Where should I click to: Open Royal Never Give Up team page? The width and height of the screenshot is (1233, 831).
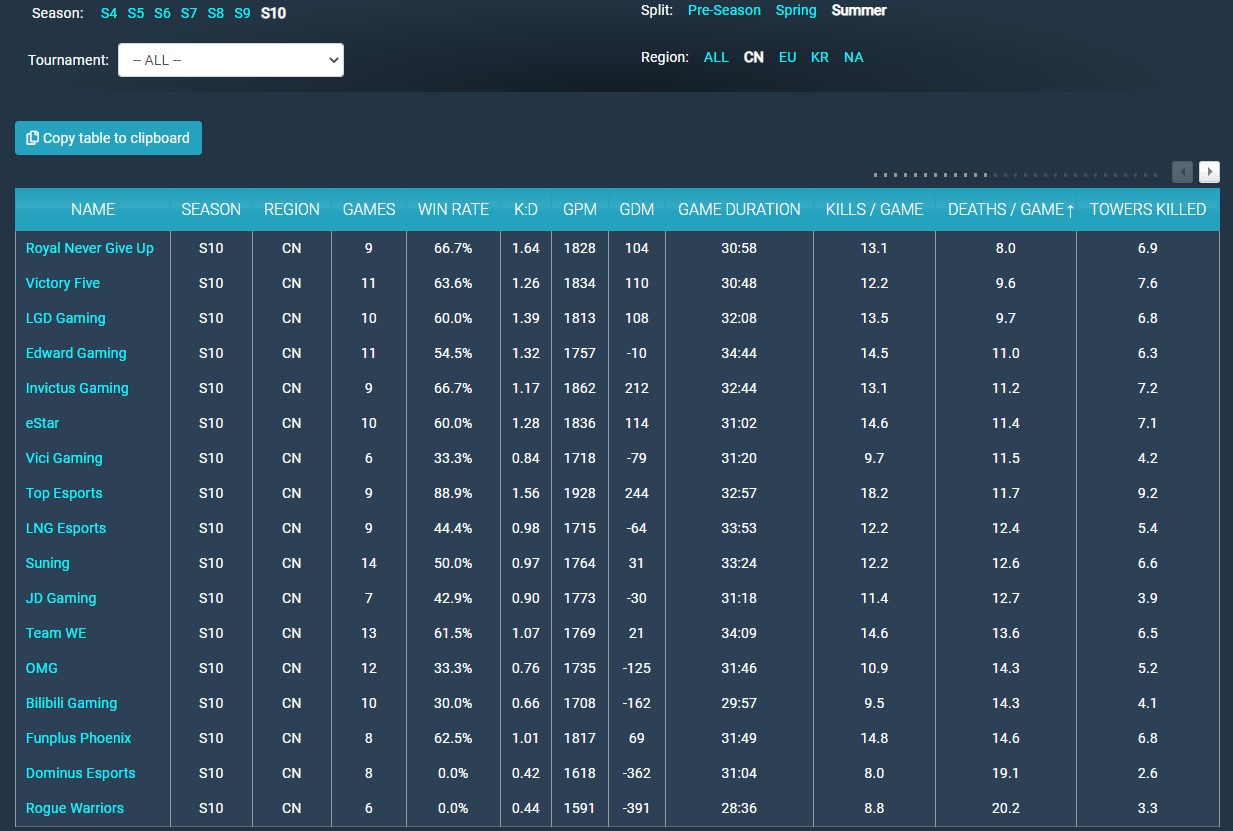90,248
